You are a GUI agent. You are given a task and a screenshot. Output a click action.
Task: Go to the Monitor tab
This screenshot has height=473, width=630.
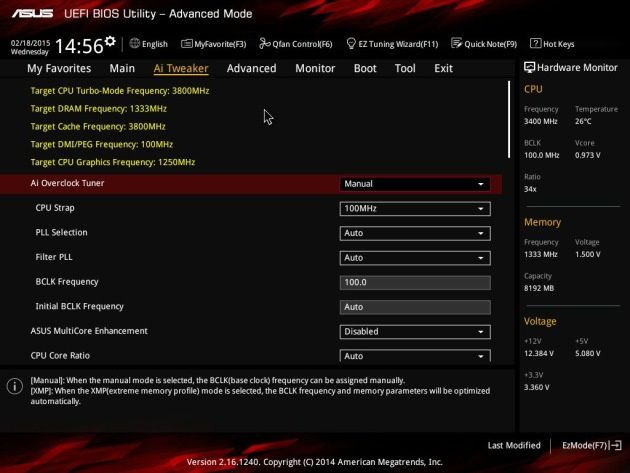point(315,68)
